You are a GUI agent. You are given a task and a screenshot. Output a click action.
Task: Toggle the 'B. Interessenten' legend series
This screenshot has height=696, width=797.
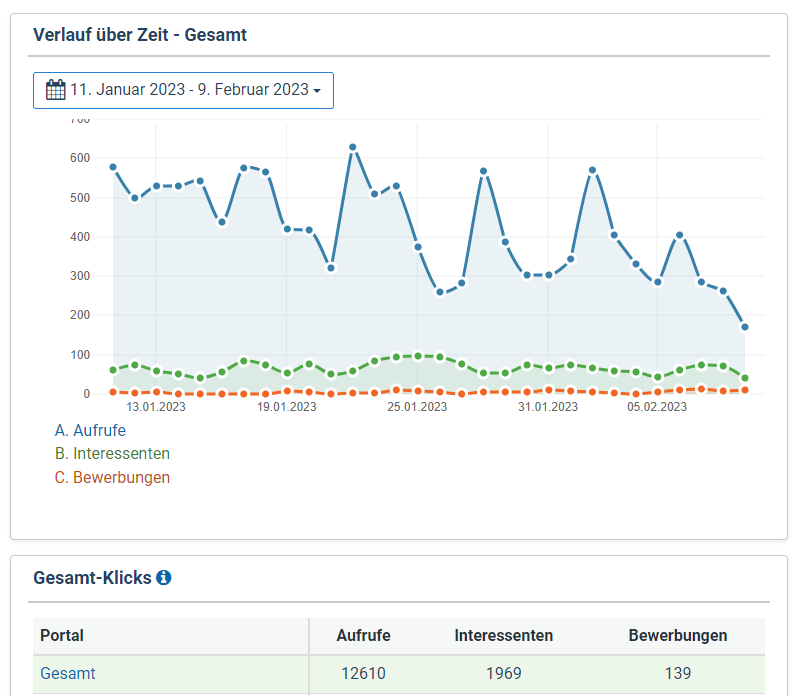(x=112, y=454)
